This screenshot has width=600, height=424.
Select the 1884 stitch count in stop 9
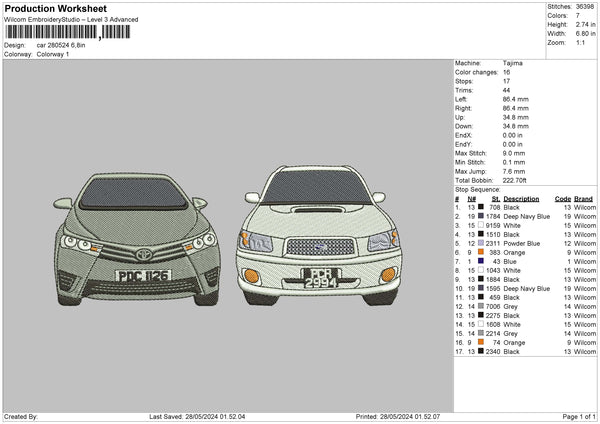click(x=493, y=279)
